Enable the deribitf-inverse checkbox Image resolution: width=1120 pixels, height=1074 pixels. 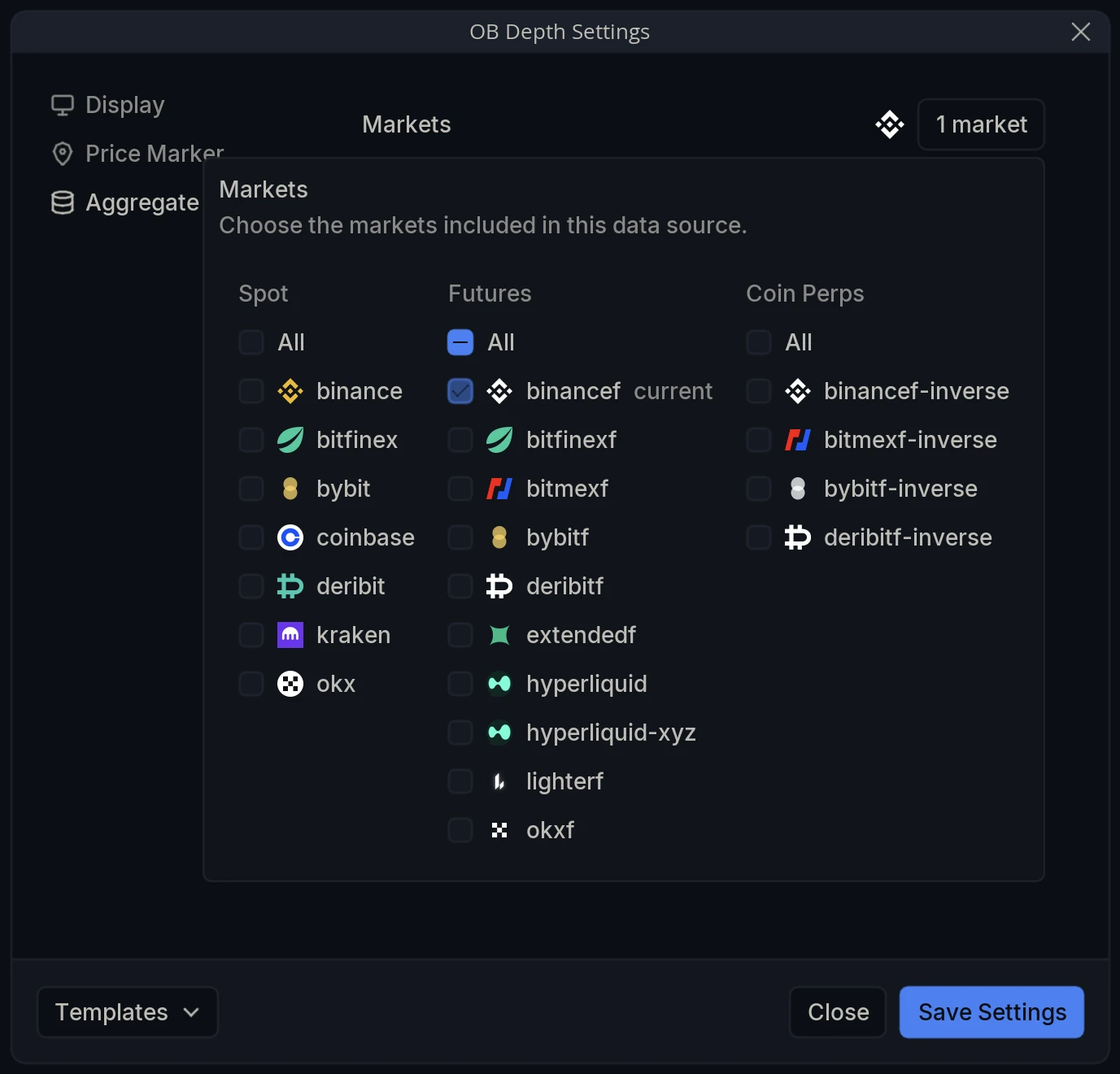point(759,537)
